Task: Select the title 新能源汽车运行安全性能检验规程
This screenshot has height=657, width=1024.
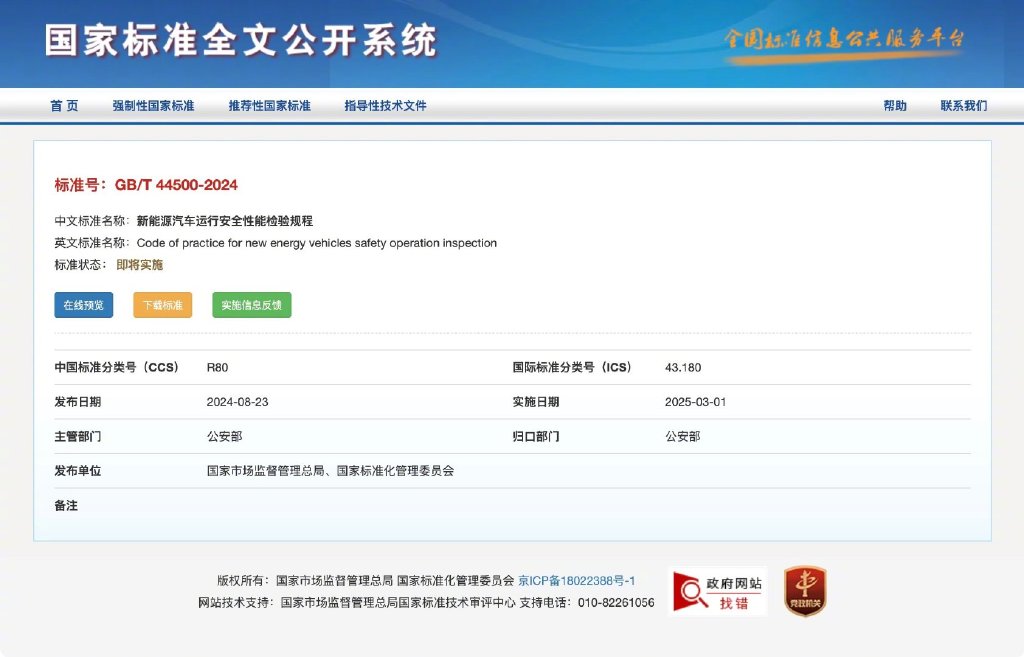Action: (225, 221)
